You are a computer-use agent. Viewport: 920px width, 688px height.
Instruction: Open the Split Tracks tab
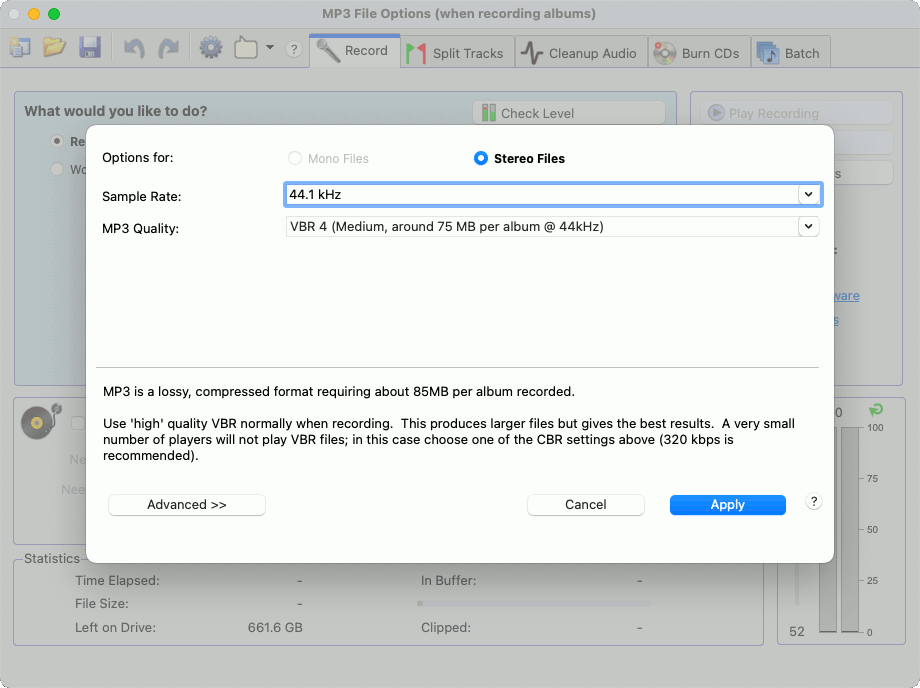(x=458, y=53)
